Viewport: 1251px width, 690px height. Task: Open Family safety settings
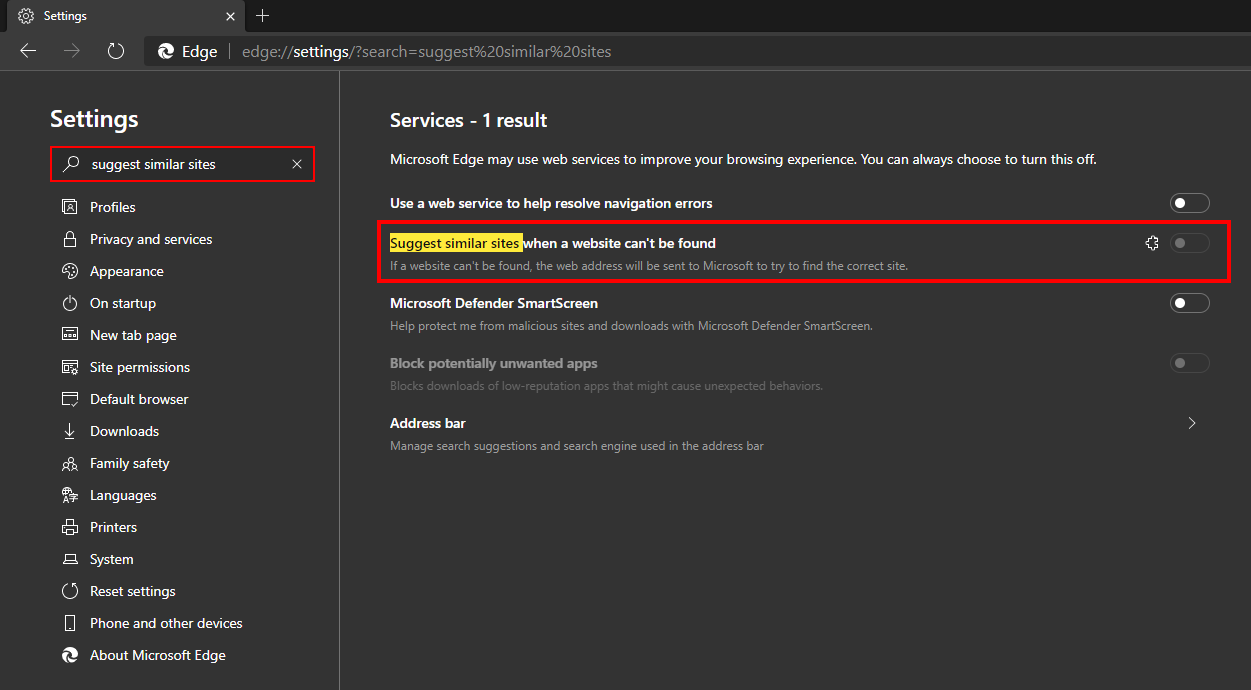130,463
